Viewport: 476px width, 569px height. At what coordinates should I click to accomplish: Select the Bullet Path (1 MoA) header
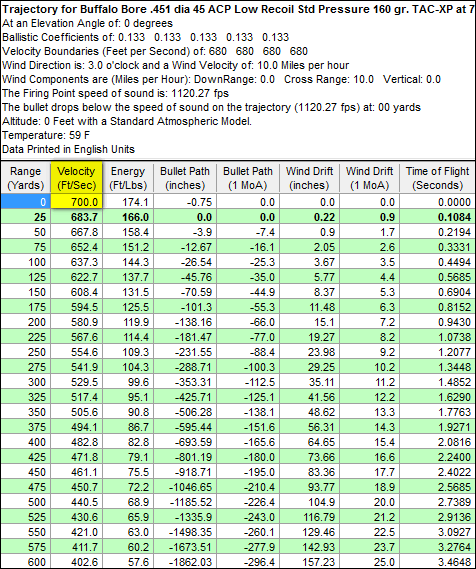tap(248, 178)
